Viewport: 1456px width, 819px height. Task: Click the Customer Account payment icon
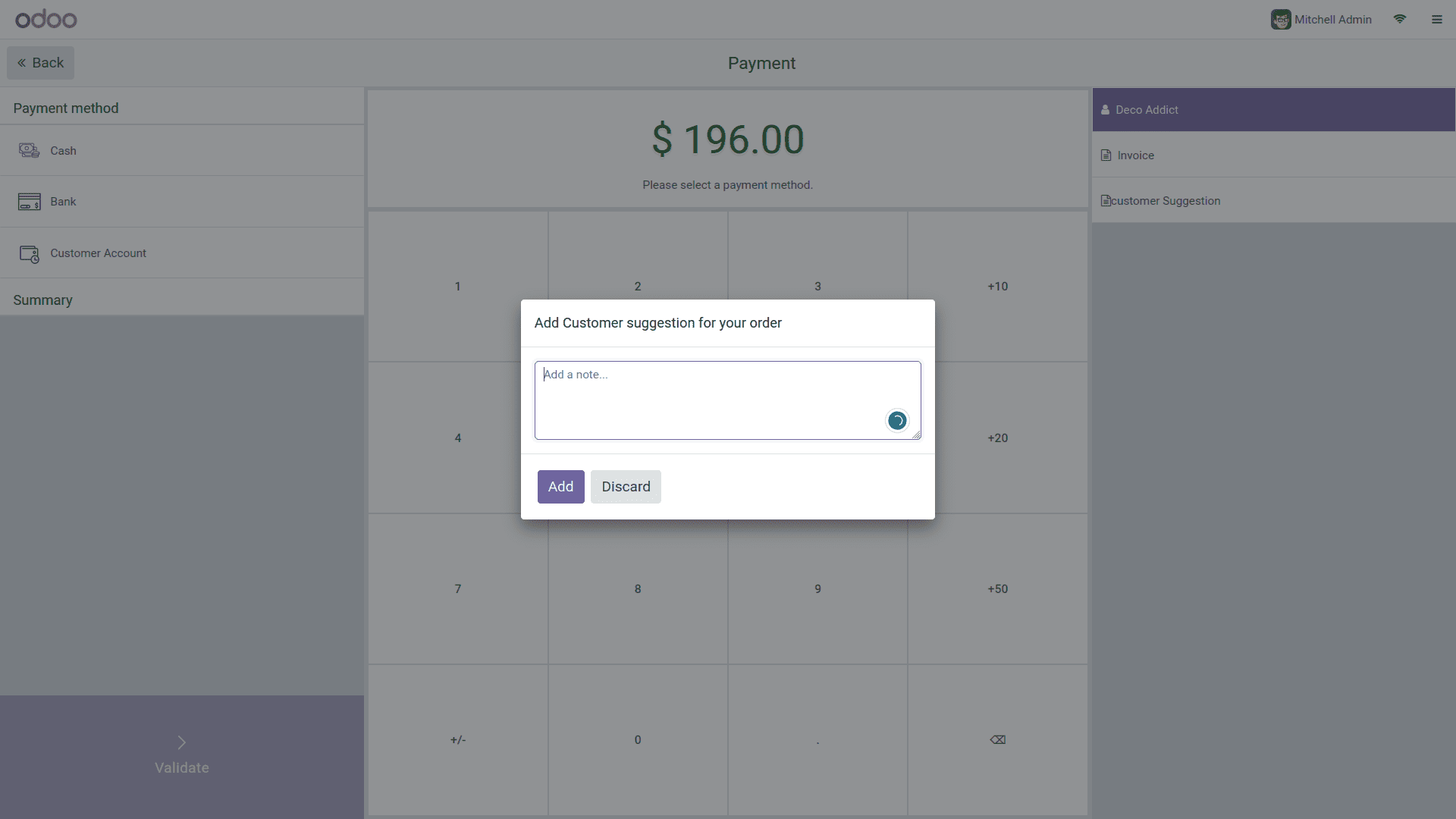(x=29, y=253)
